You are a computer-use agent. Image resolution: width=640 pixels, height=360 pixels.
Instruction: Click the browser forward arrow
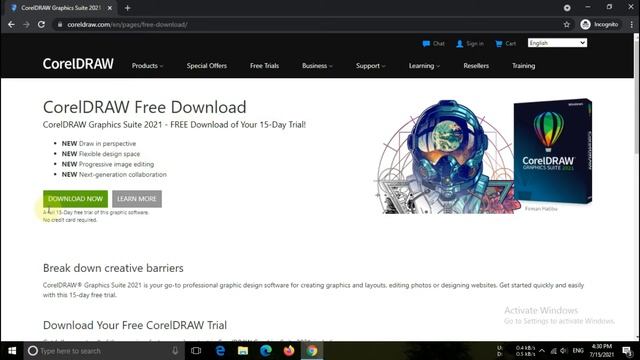(x=26, y=24)
